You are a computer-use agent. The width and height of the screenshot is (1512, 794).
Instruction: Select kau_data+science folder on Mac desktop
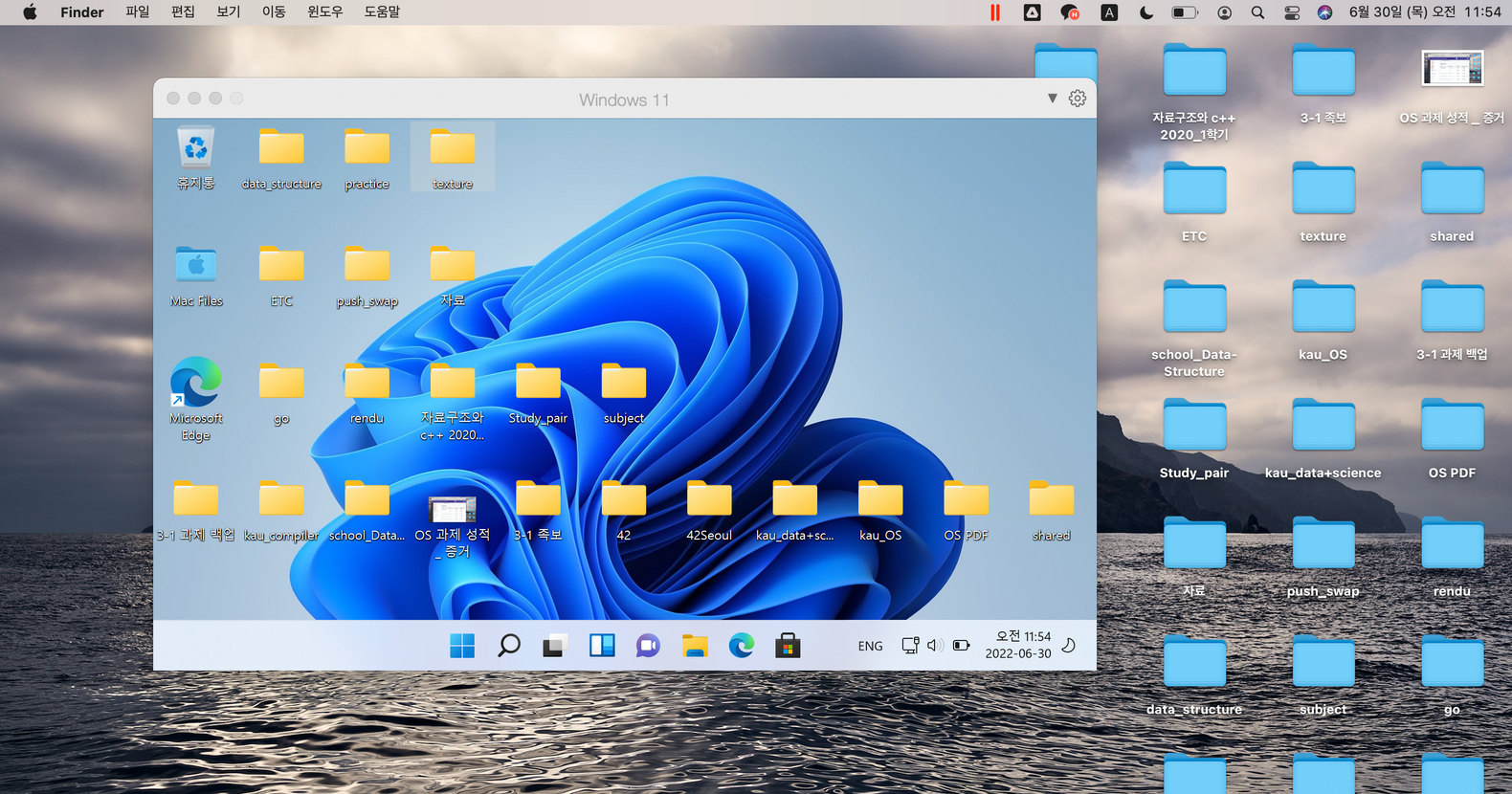[1323, 438]
